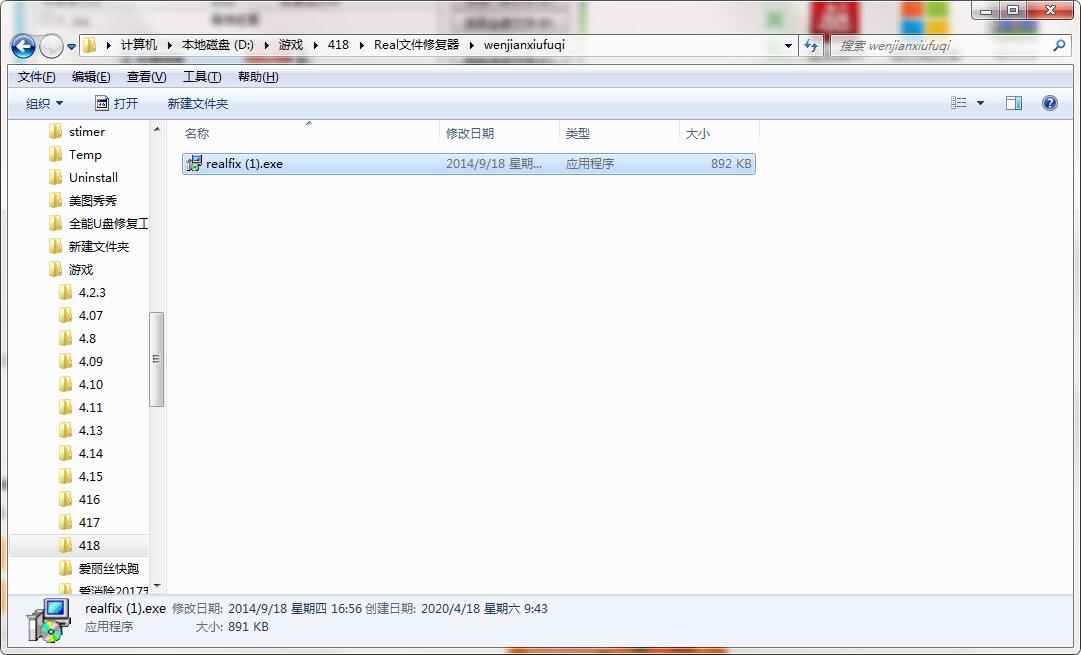The width and height of the screenshot is (1081, 655).
Task: Open the 文件(F) menu
Action: coord(37,77)
